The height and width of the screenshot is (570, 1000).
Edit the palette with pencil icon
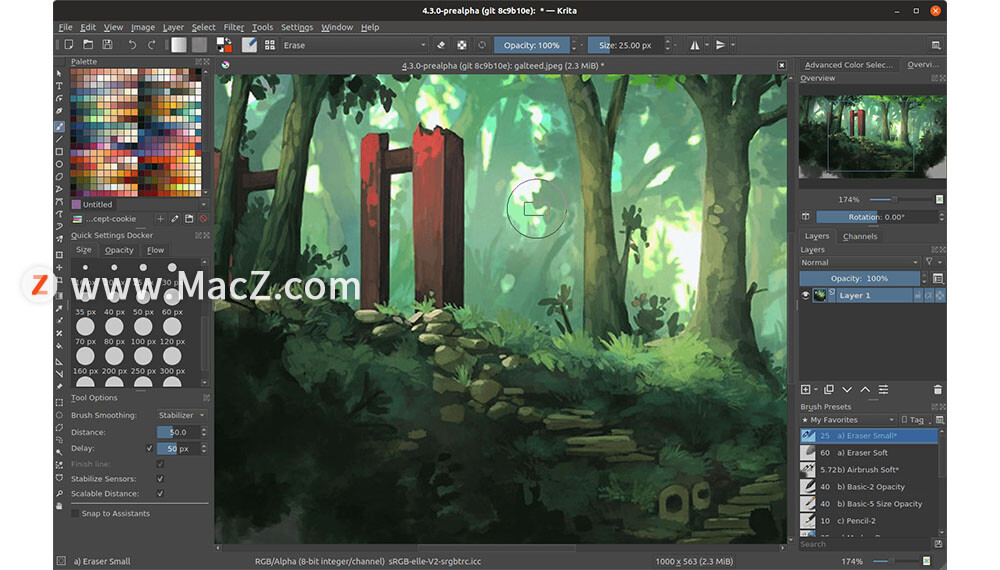(x=175, y=219)
